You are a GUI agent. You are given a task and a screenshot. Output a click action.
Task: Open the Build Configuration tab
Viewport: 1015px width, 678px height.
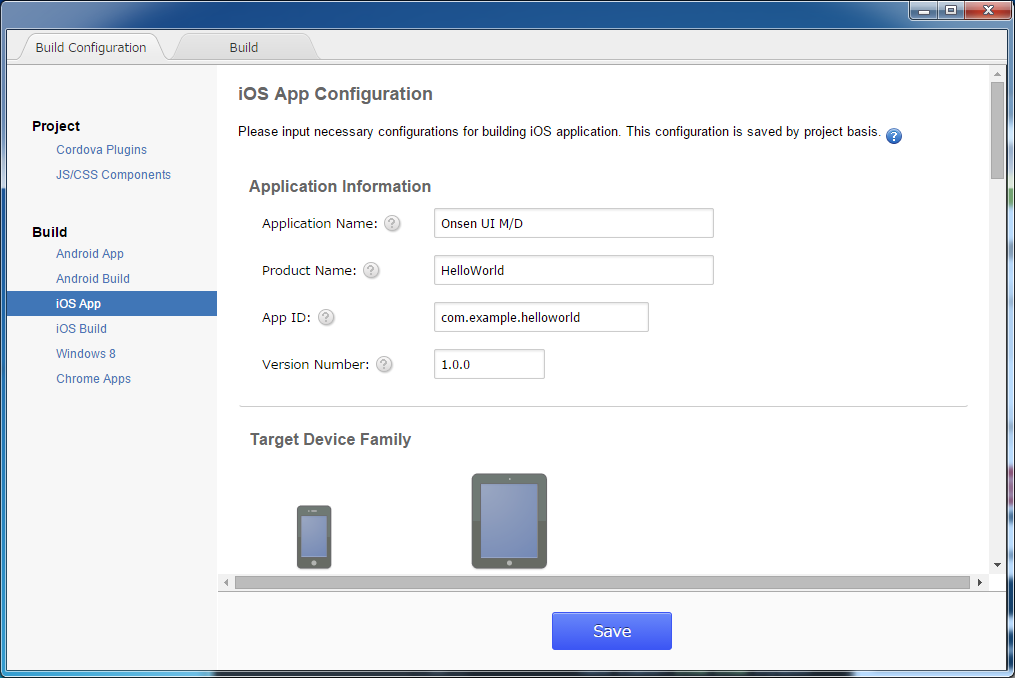90,47
